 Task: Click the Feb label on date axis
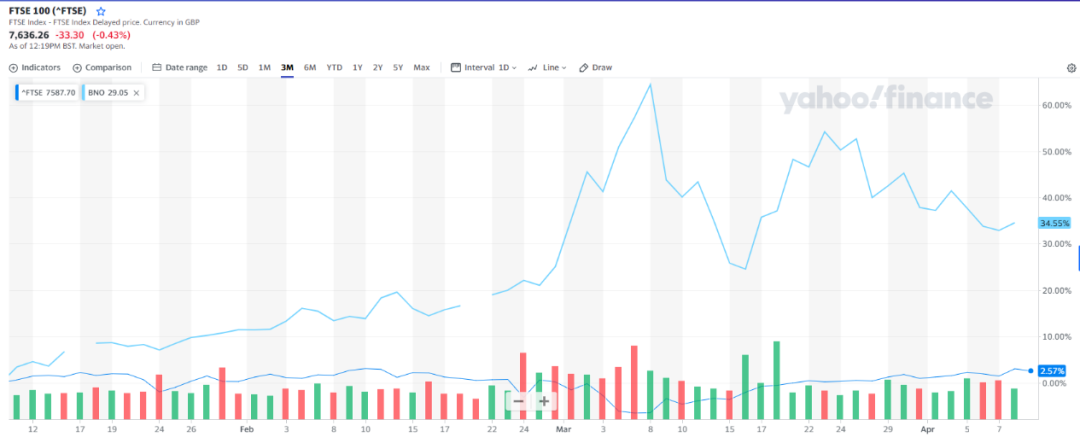pos(247,429)
